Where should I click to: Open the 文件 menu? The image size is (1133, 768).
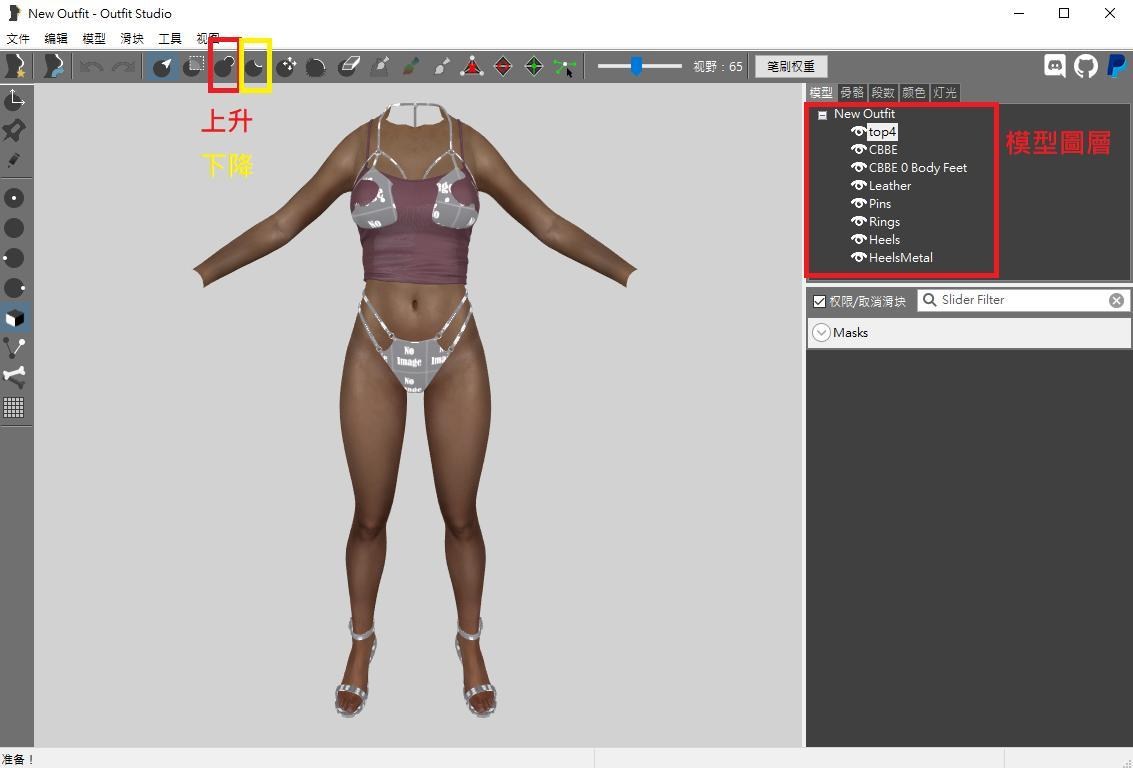pyautogui.click(x=18, y=38)
